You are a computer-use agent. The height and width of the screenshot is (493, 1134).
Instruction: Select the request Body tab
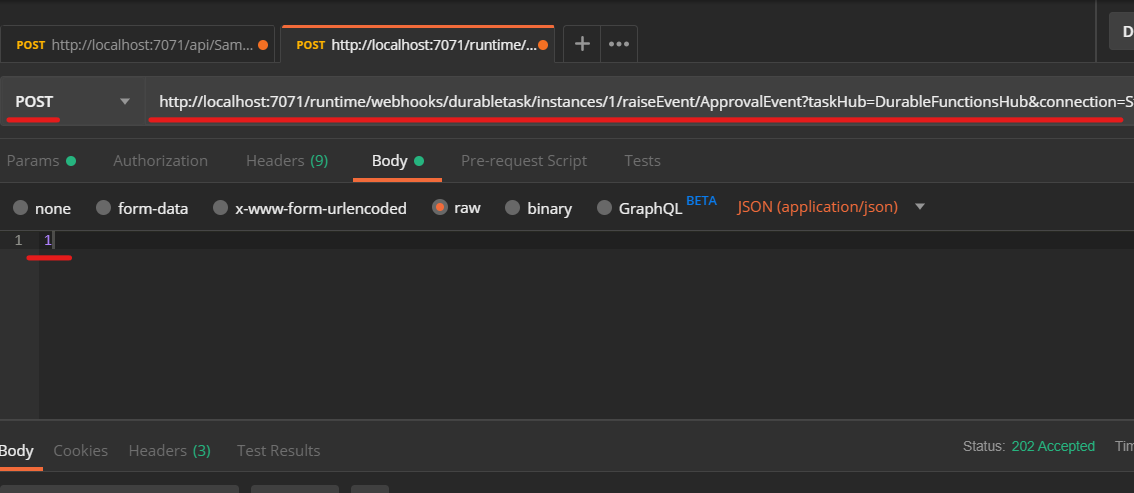(x=397, y=160)
